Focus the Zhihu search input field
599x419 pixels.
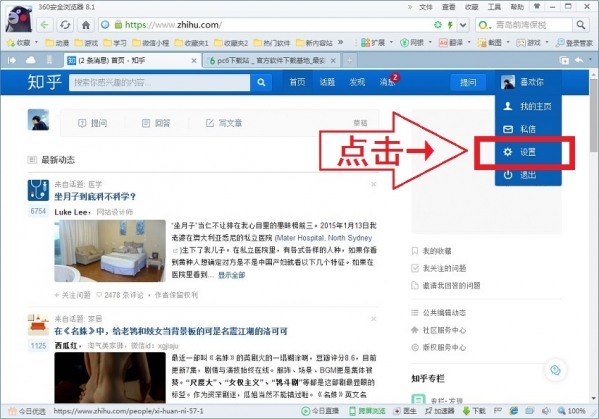160,83
